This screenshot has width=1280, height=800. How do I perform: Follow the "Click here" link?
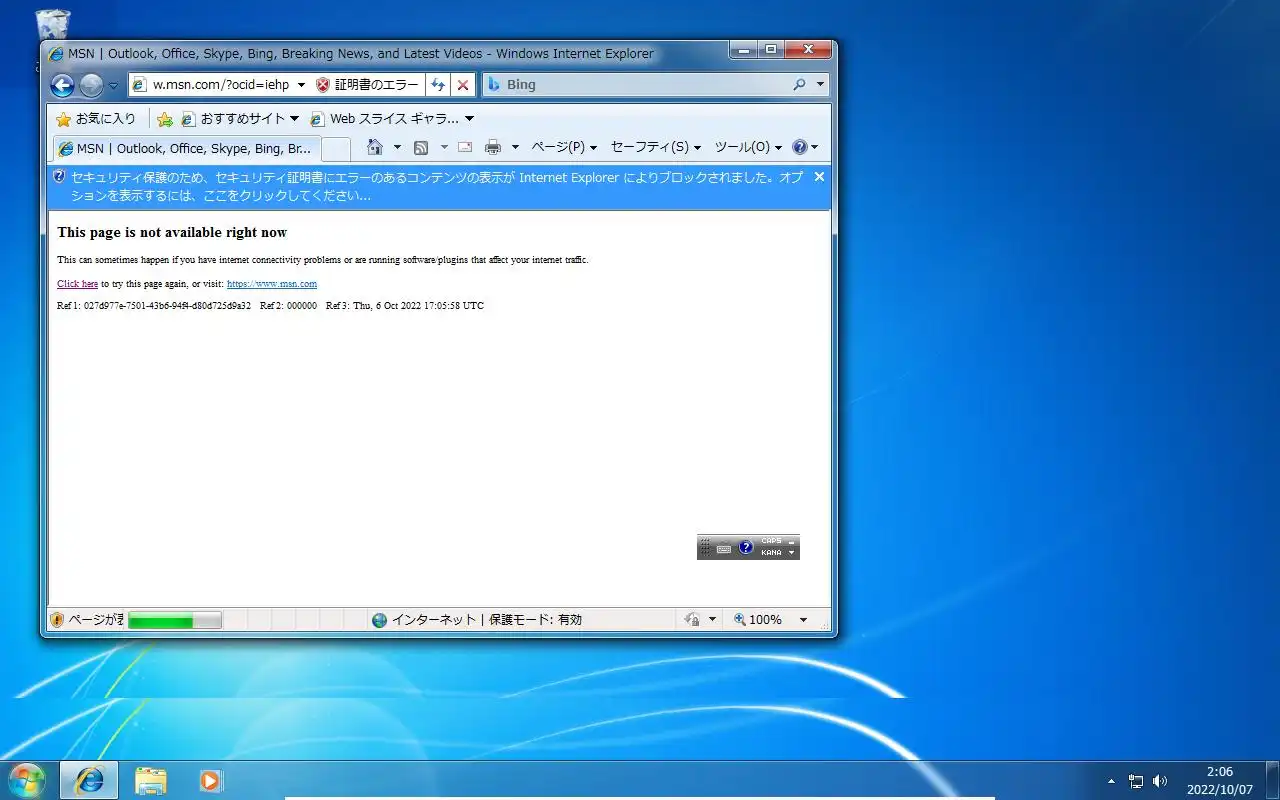77,284
